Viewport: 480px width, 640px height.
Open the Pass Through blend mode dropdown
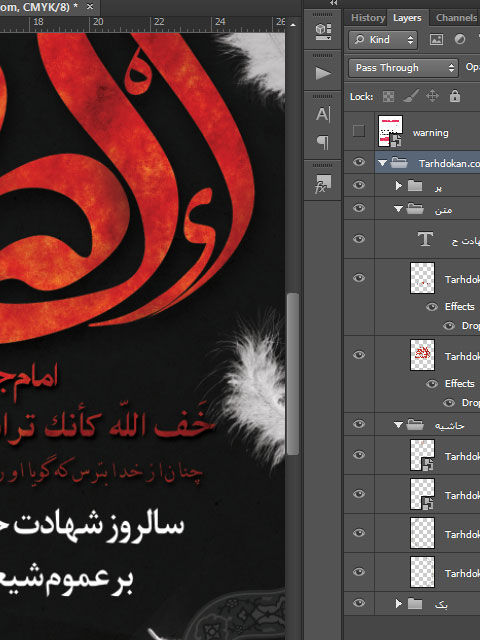tap(402, 68)
